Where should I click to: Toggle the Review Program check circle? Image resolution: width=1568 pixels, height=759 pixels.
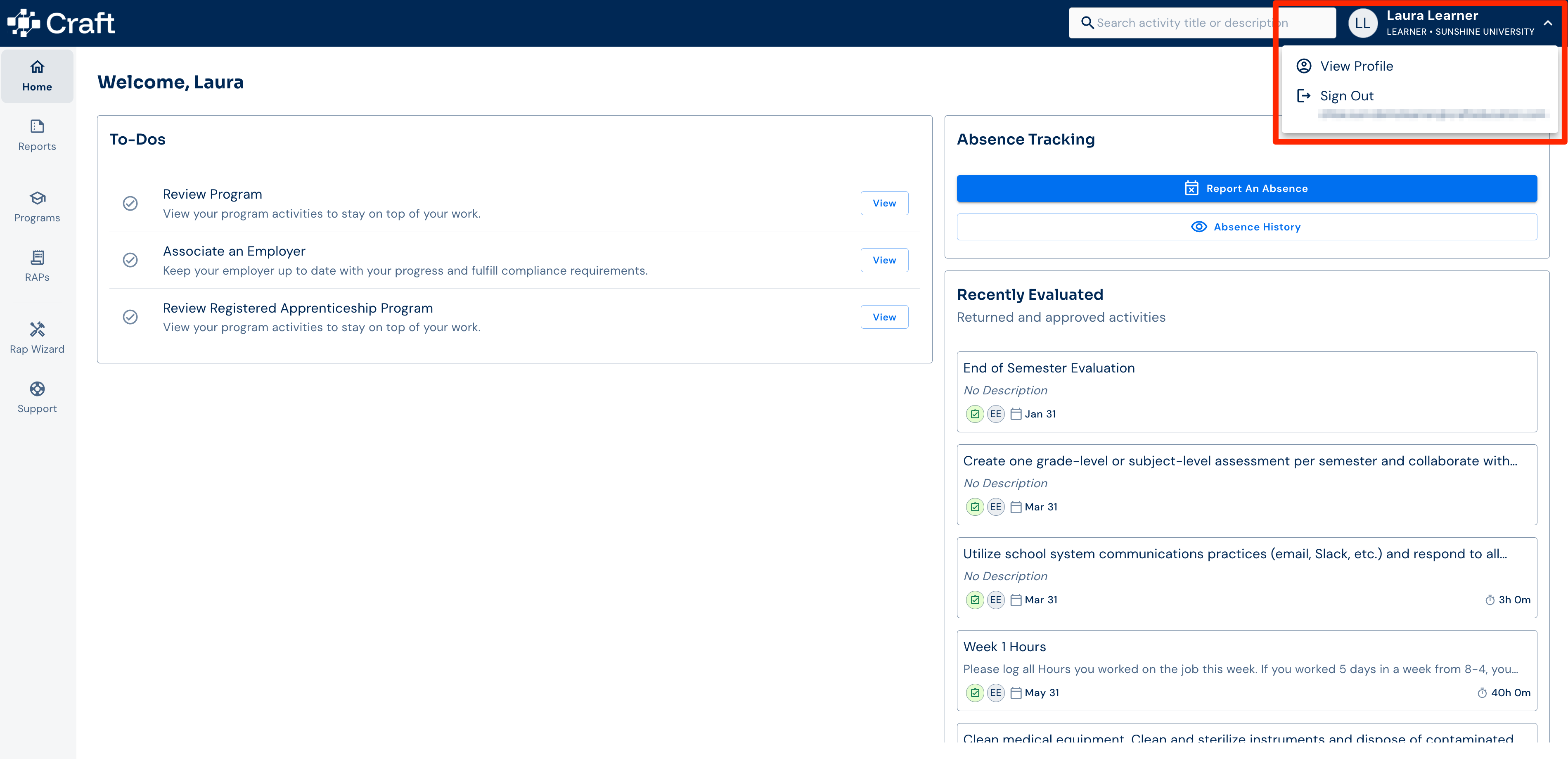click(130, 203)
